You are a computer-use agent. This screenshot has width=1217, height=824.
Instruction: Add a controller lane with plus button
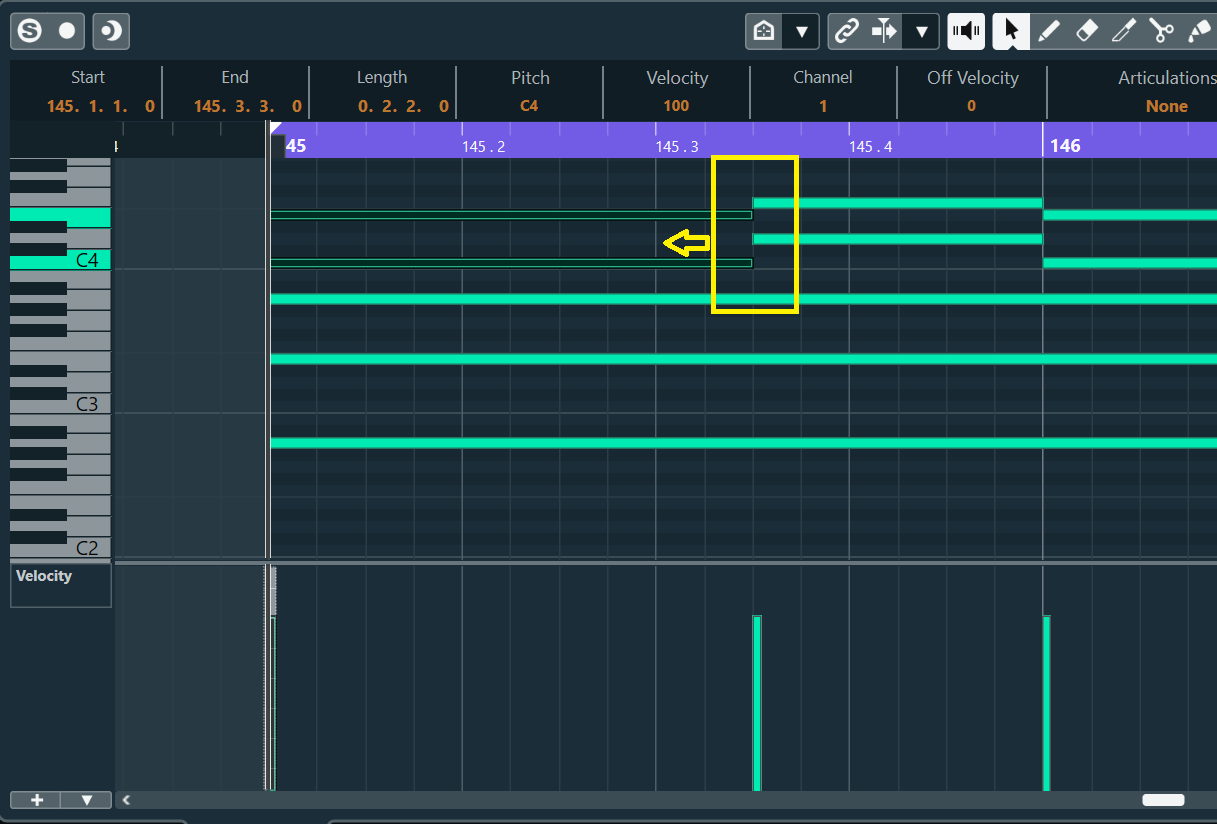pos(37,800)
